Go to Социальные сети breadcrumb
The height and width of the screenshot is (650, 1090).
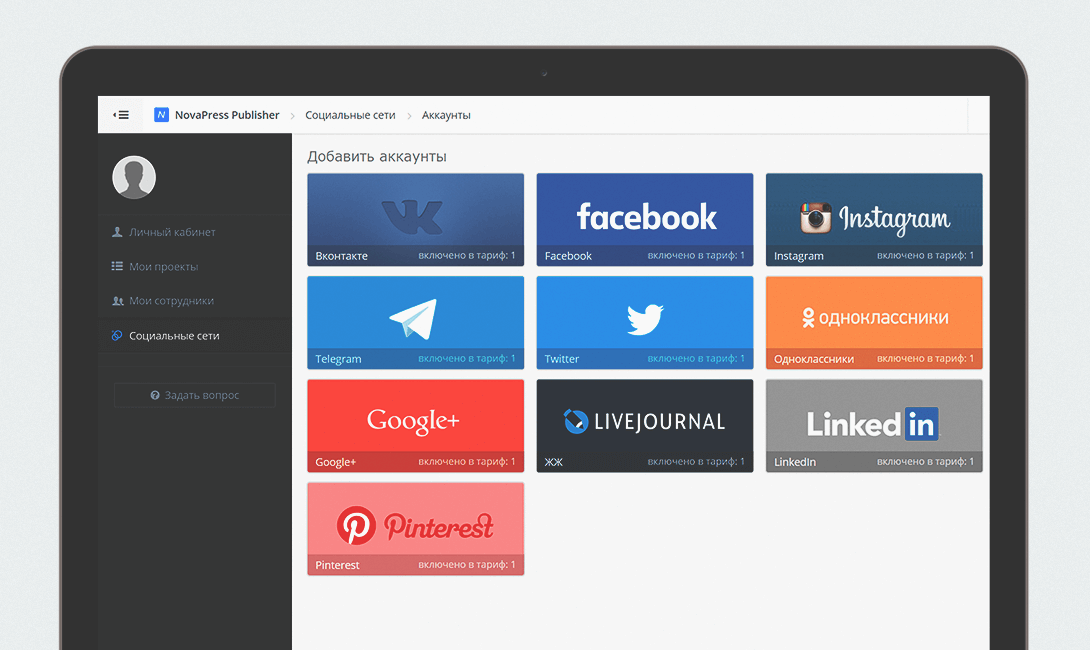tap(350, 115)
